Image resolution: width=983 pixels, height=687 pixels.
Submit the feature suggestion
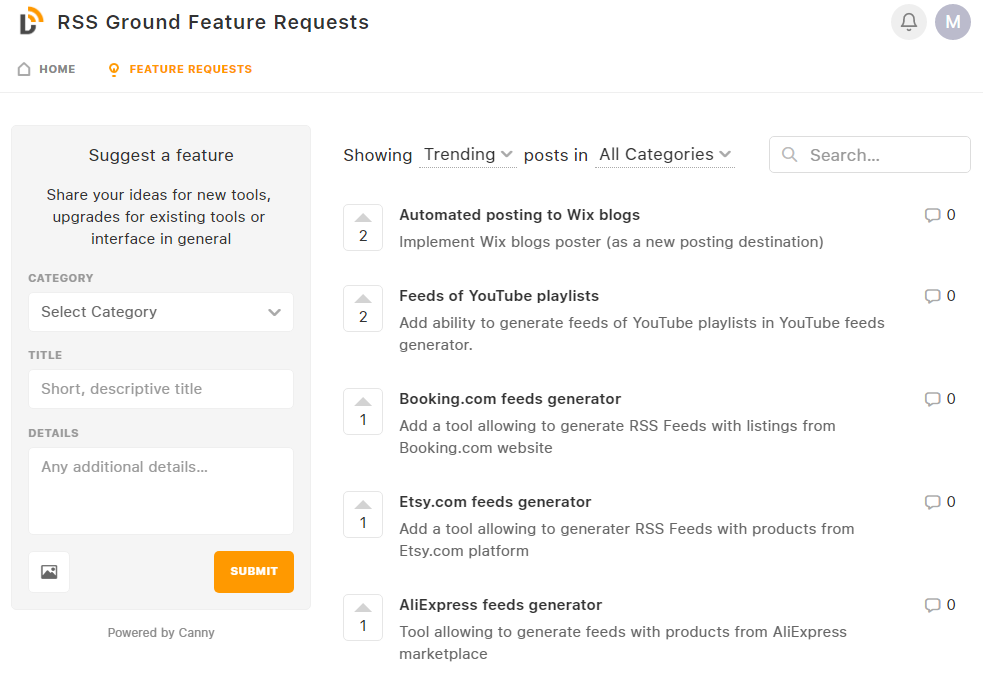tap(254, 572)
